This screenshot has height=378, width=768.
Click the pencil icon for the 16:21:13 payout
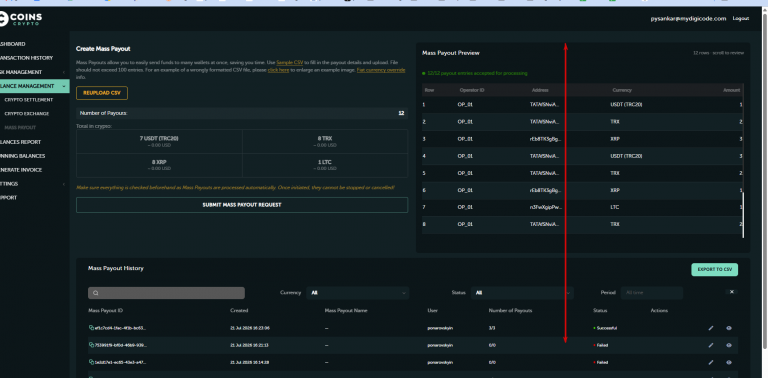pyautogui.click(x=711, y=345)
